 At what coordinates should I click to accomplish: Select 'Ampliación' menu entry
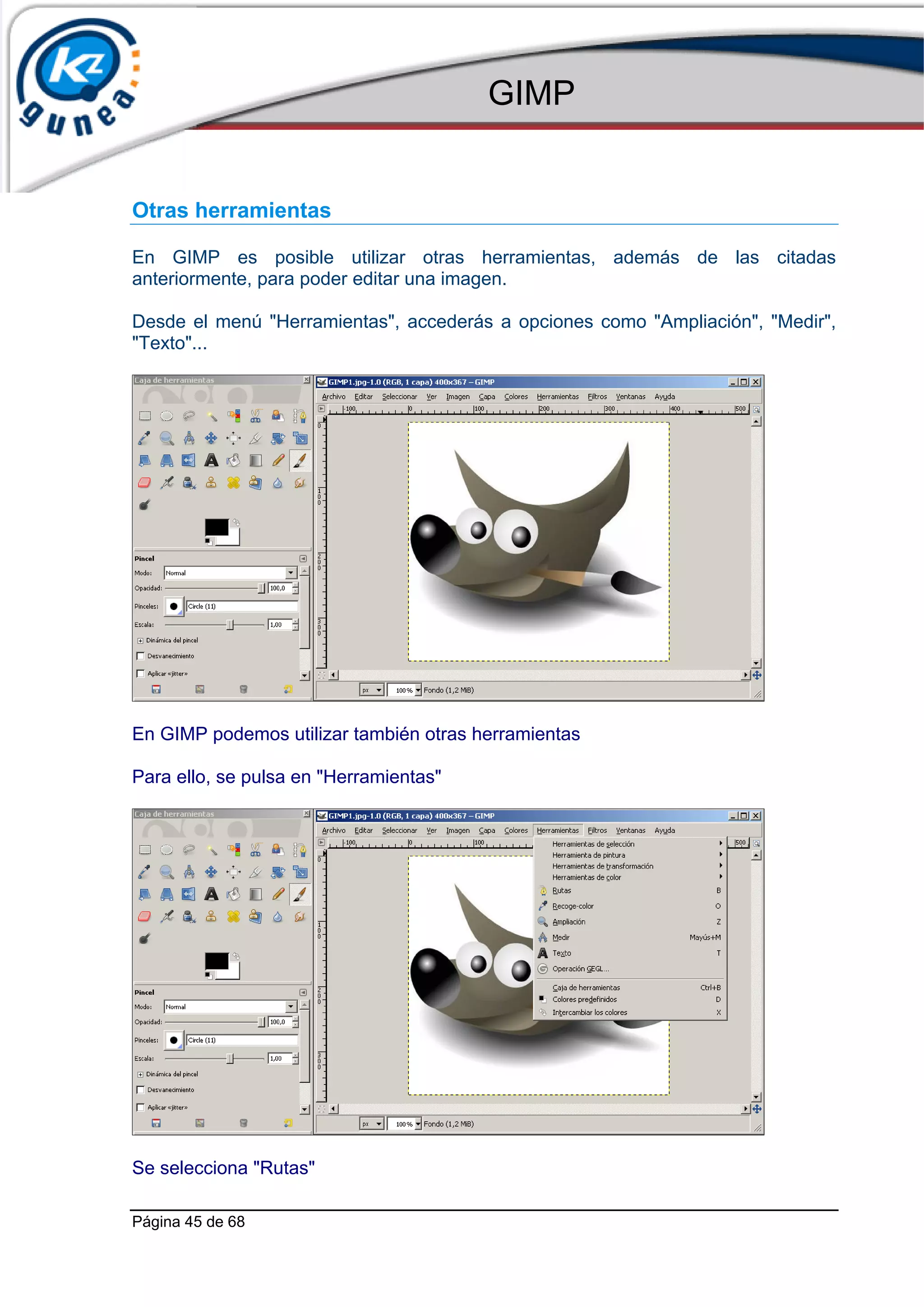pos(631,922)
